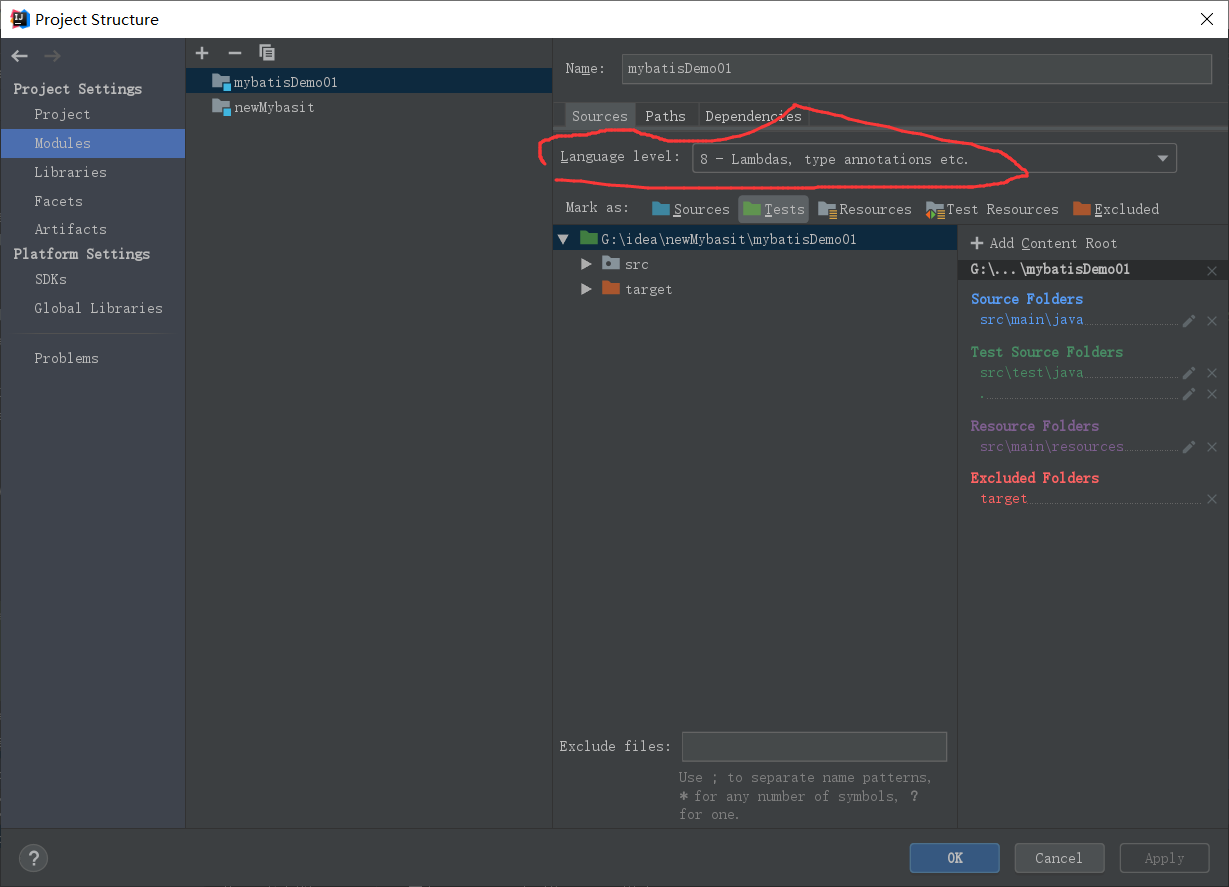Go forward using the right arrow

coord(52,56)
